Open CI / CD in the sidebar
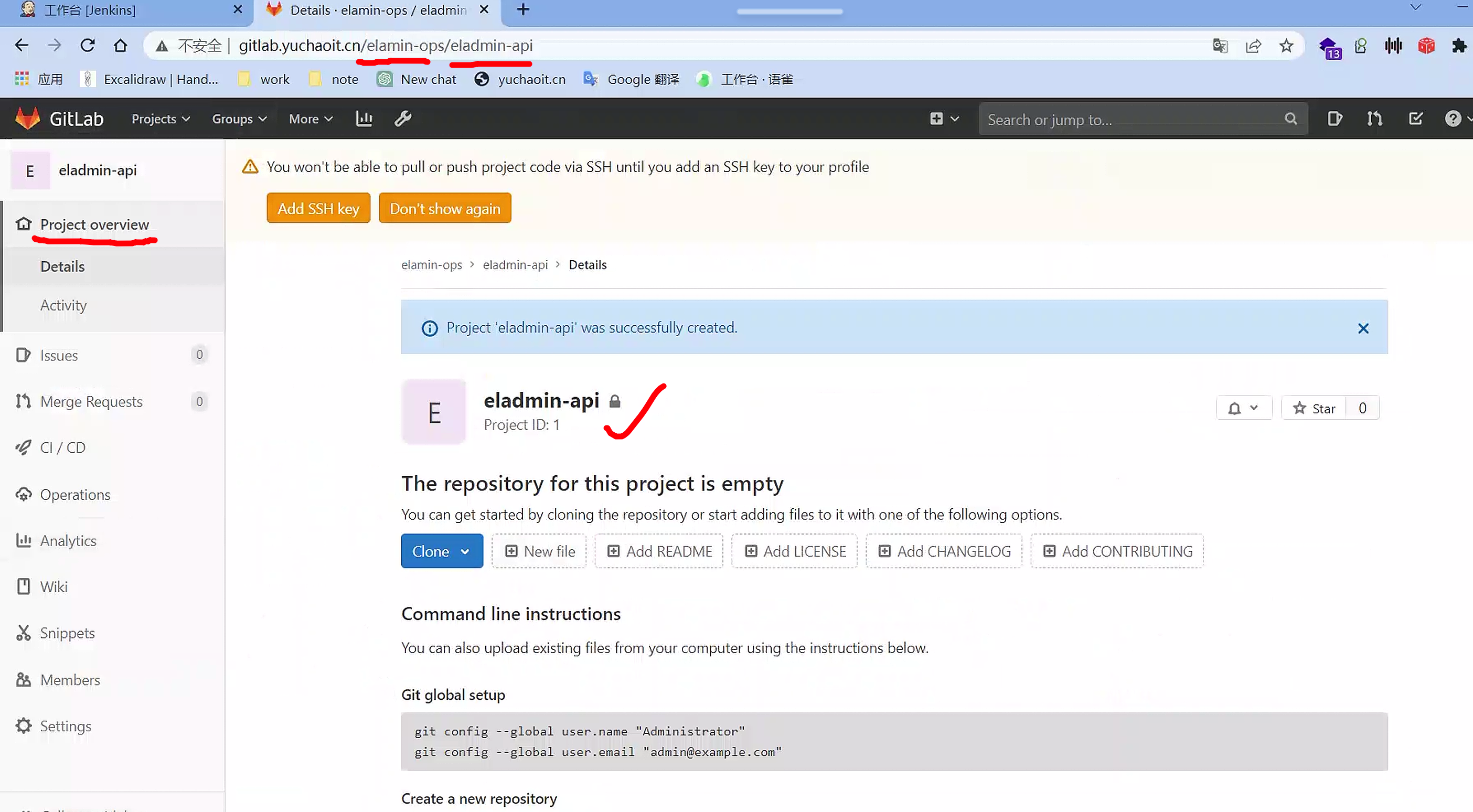Image resolution: width=1473 pixels, height=812 pixels. pos(62,448)
